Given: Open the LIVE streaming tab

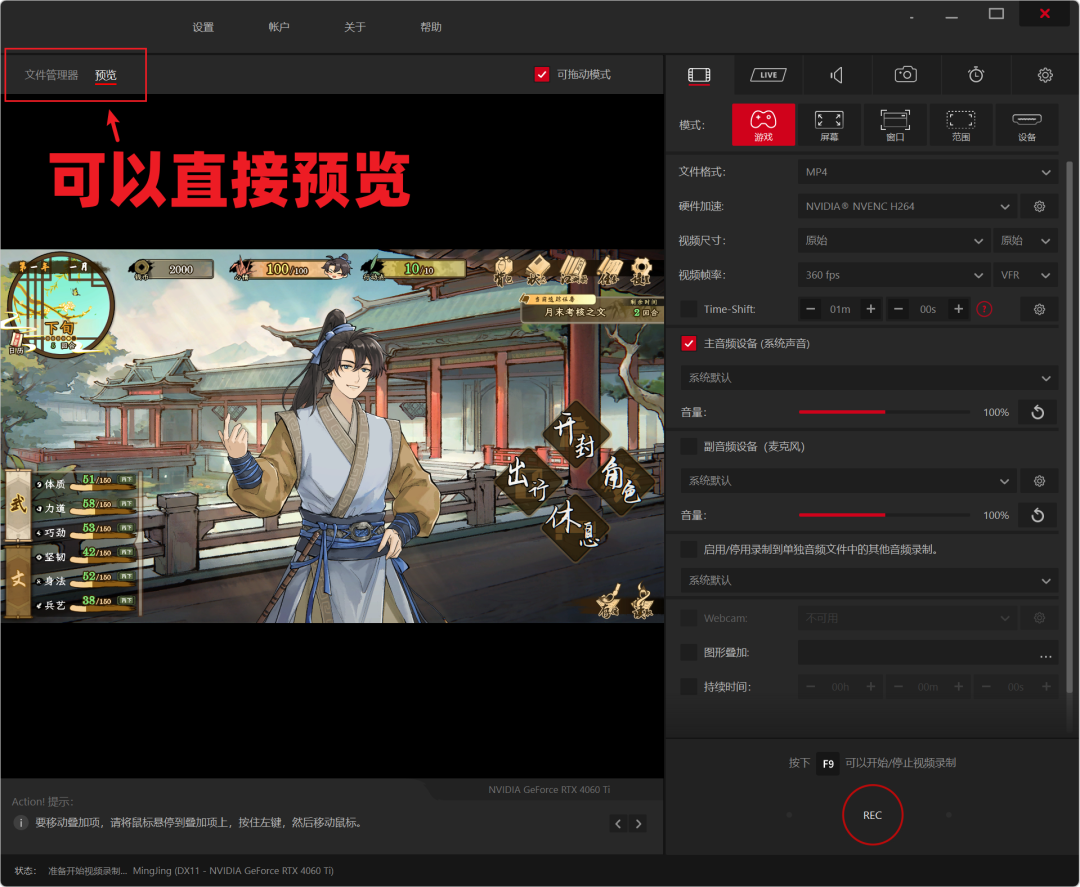Looking at the screenshot, I should pyautogui.click(x=768, y=75).
